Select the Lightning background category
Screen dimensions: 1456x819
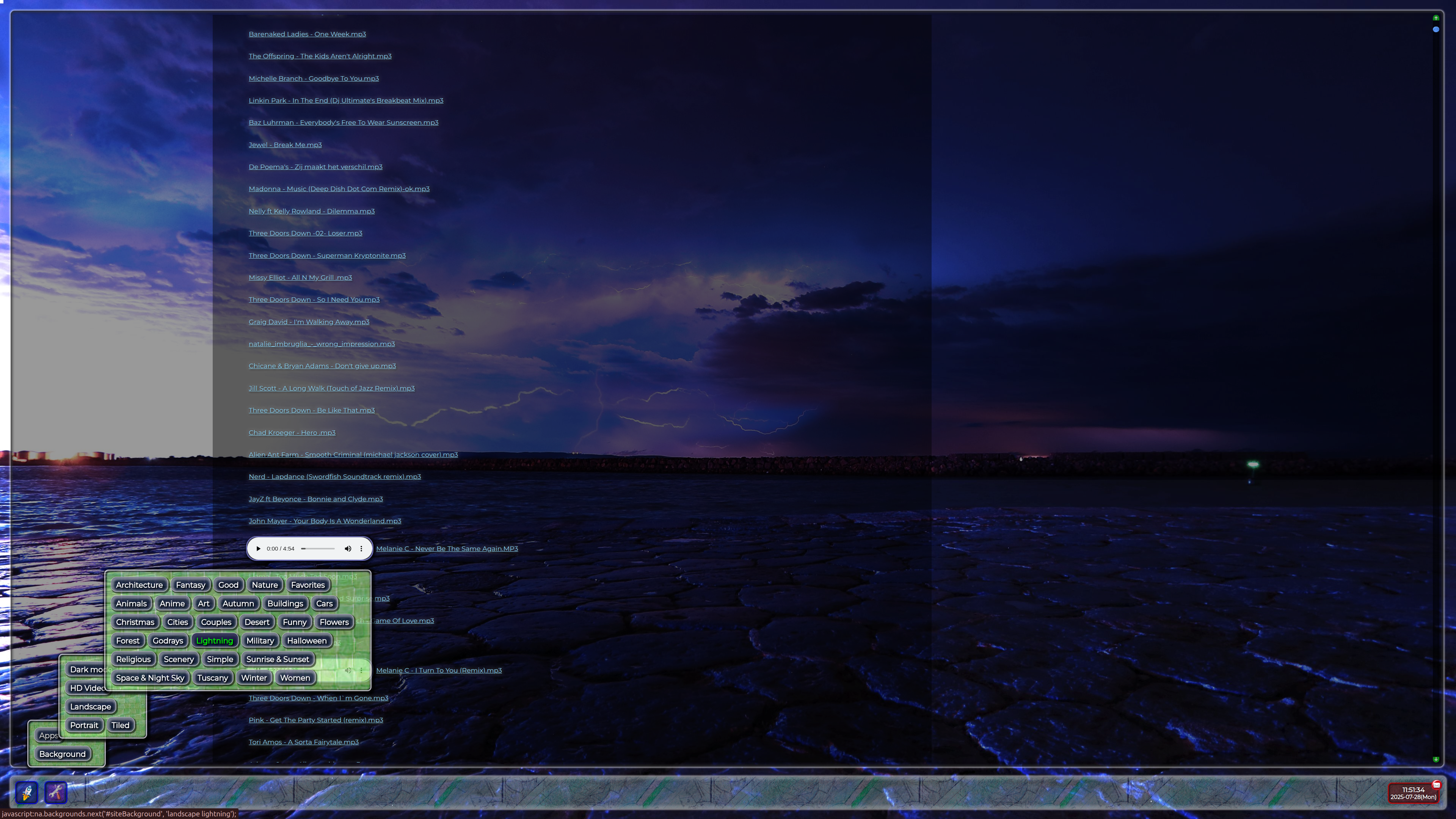pos(214,641)
